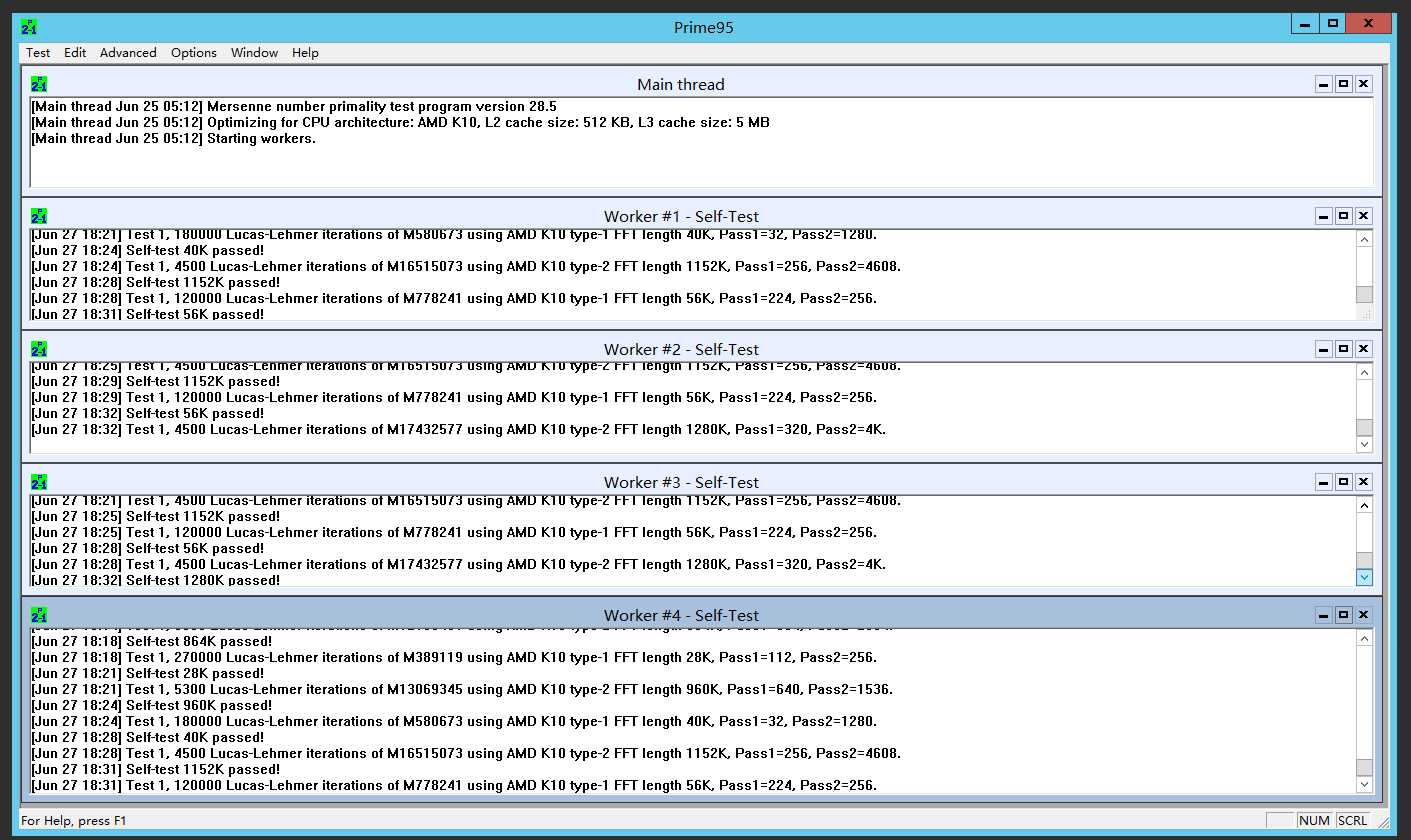This screenshot has height=840, width=1411.
Task: Select the Main thread title bar
Action: (x=680, y=85)
